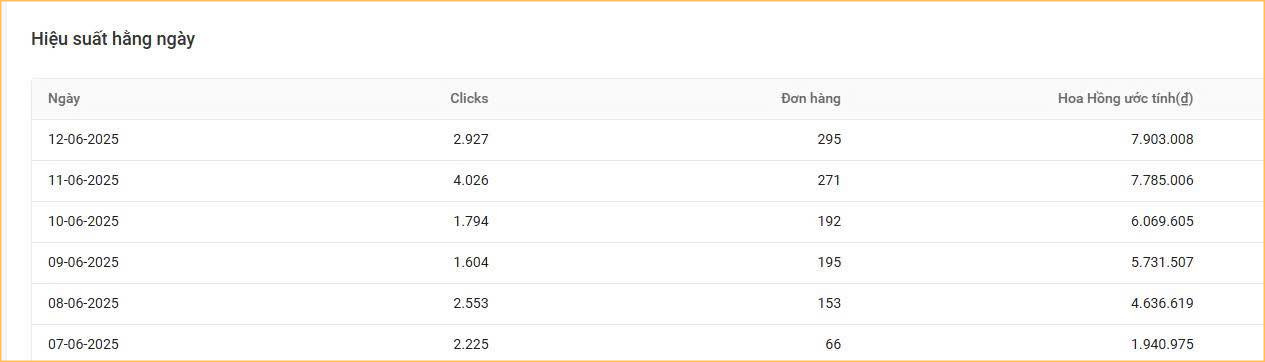Select the 08-06-2025 date cell

[x=83, y=304]
